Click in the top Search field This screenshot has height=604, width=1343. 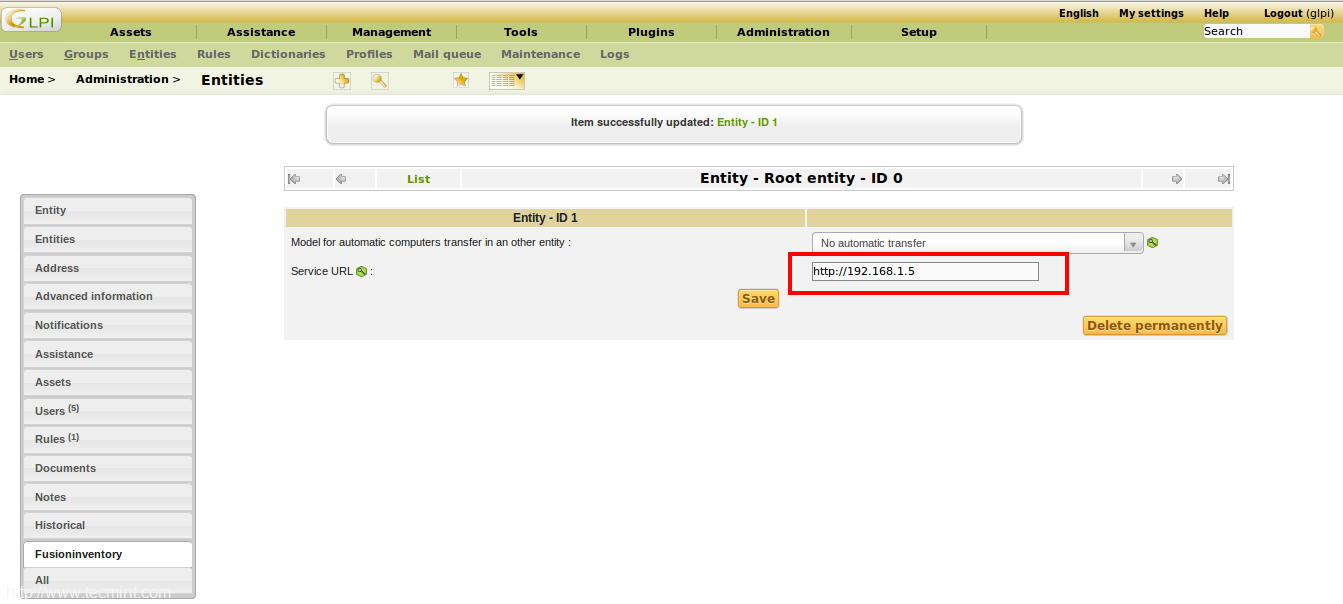click(x=1256, y=31)
